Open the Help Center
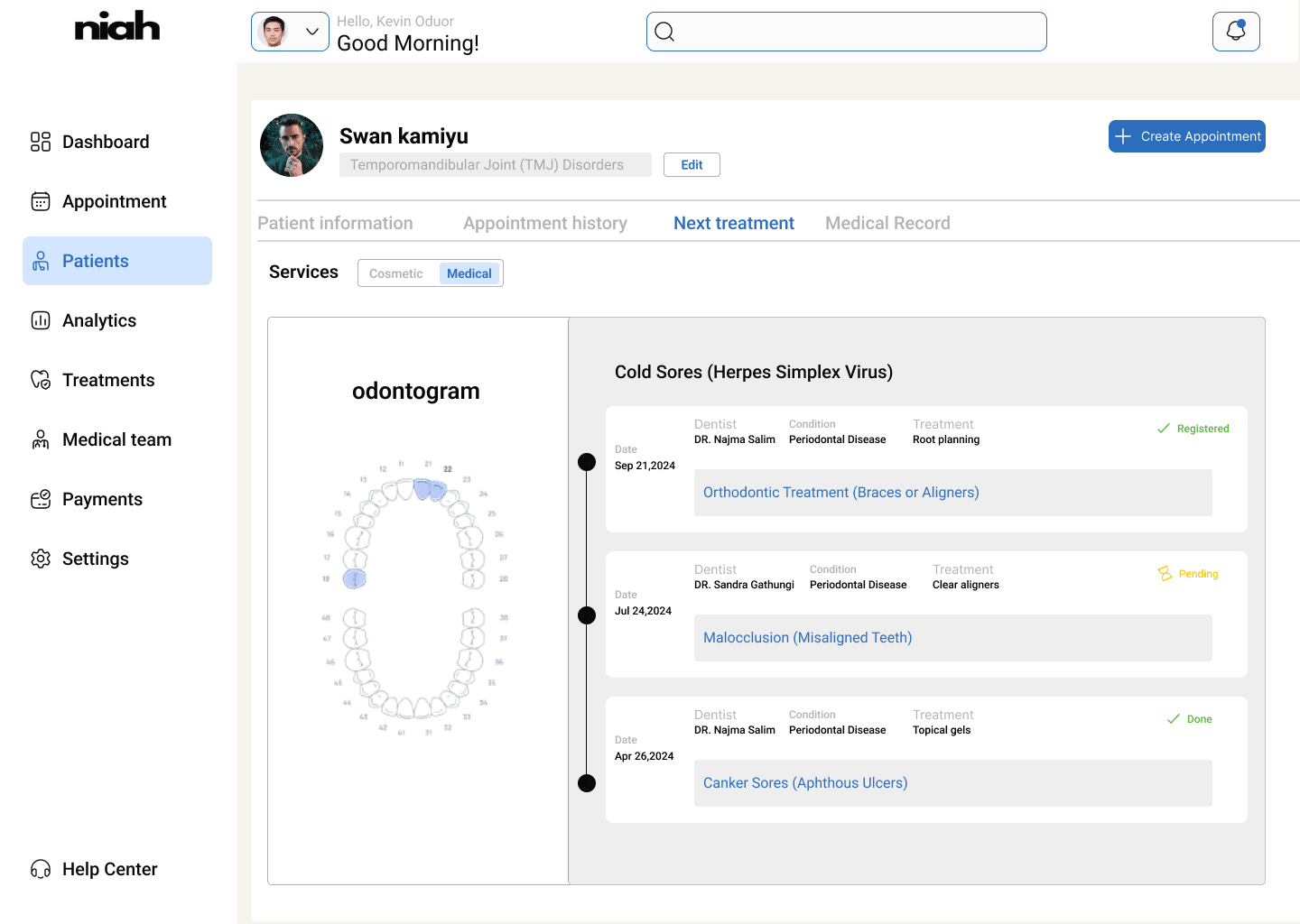The width and height of the screenshot is (1300, 924). (94, 869)
